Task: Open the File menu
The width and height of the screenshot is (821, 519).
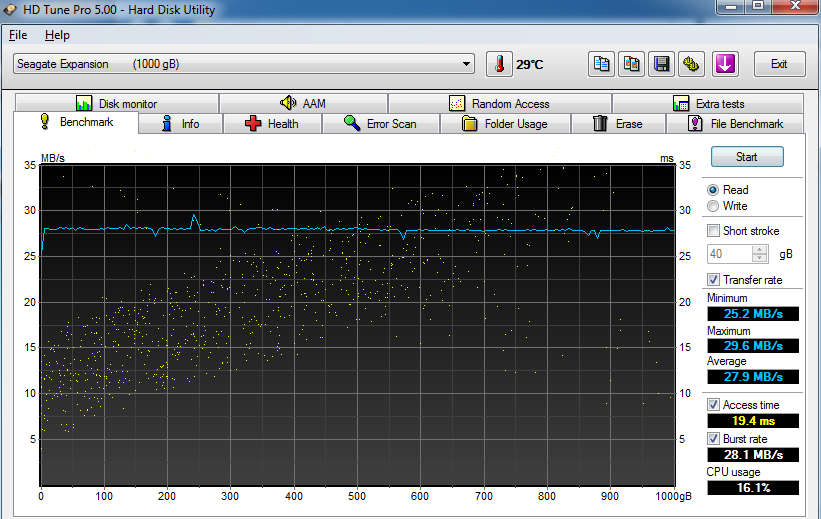Action: tap(18, 35)
